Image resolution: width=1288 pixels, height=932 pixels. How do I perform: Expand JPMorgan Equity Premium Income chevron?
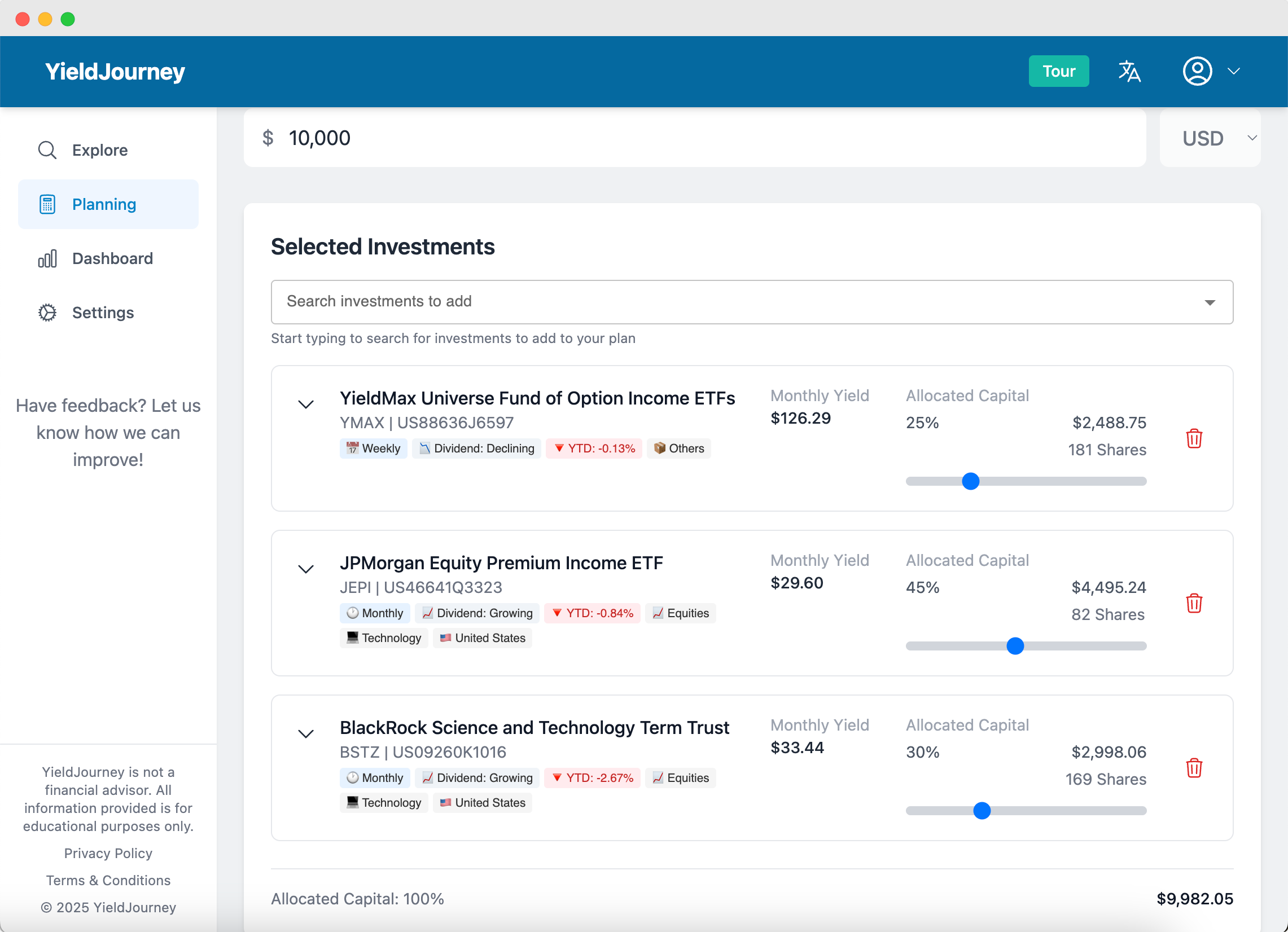(306, 569)
